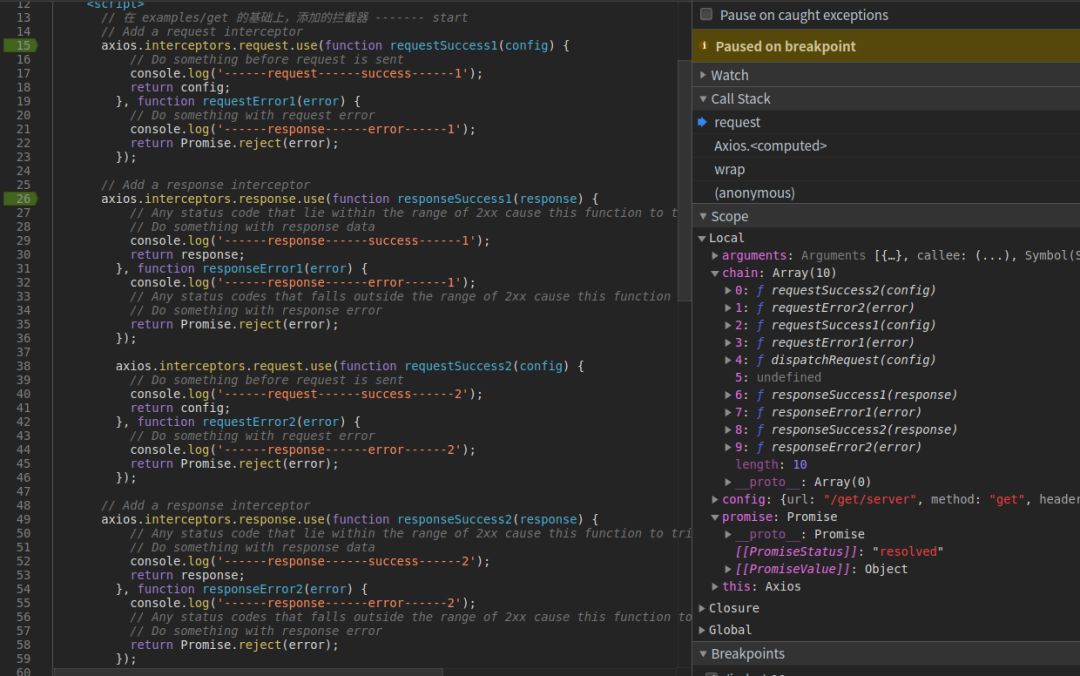Select the Axios.<computed> call stack frame
Viewport: 1080px width, 676px height.
click(770, 146)
